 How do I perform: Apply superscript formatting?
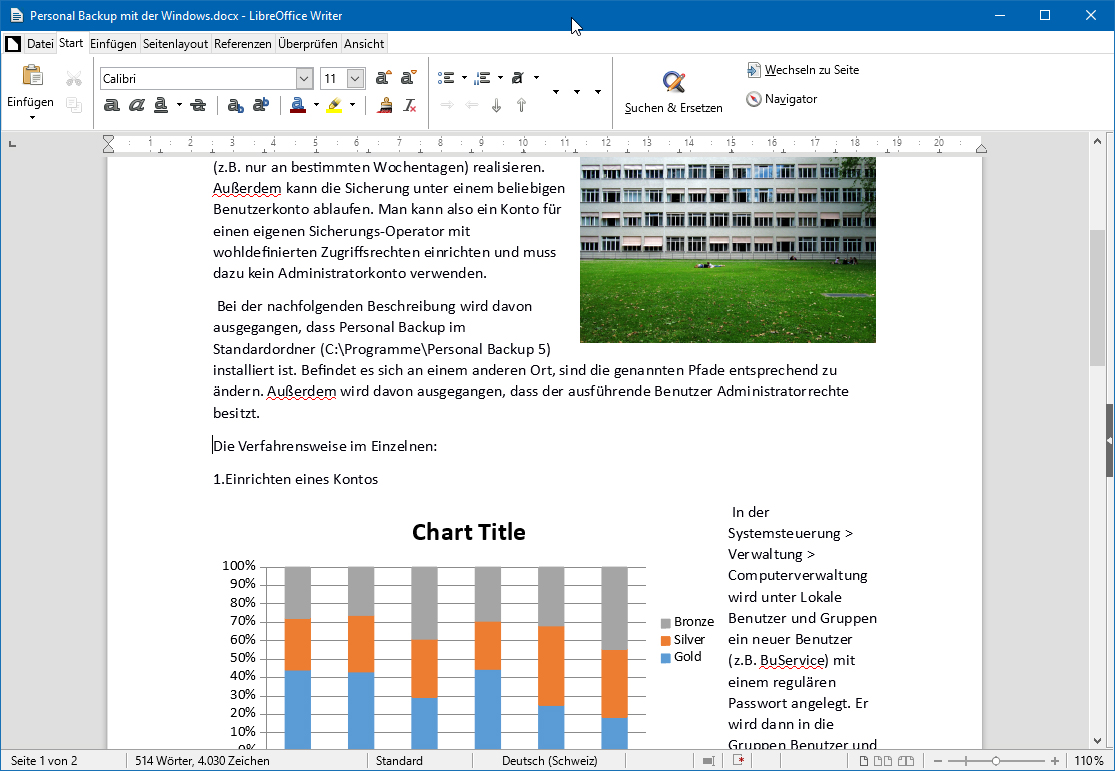pos(261,105)
